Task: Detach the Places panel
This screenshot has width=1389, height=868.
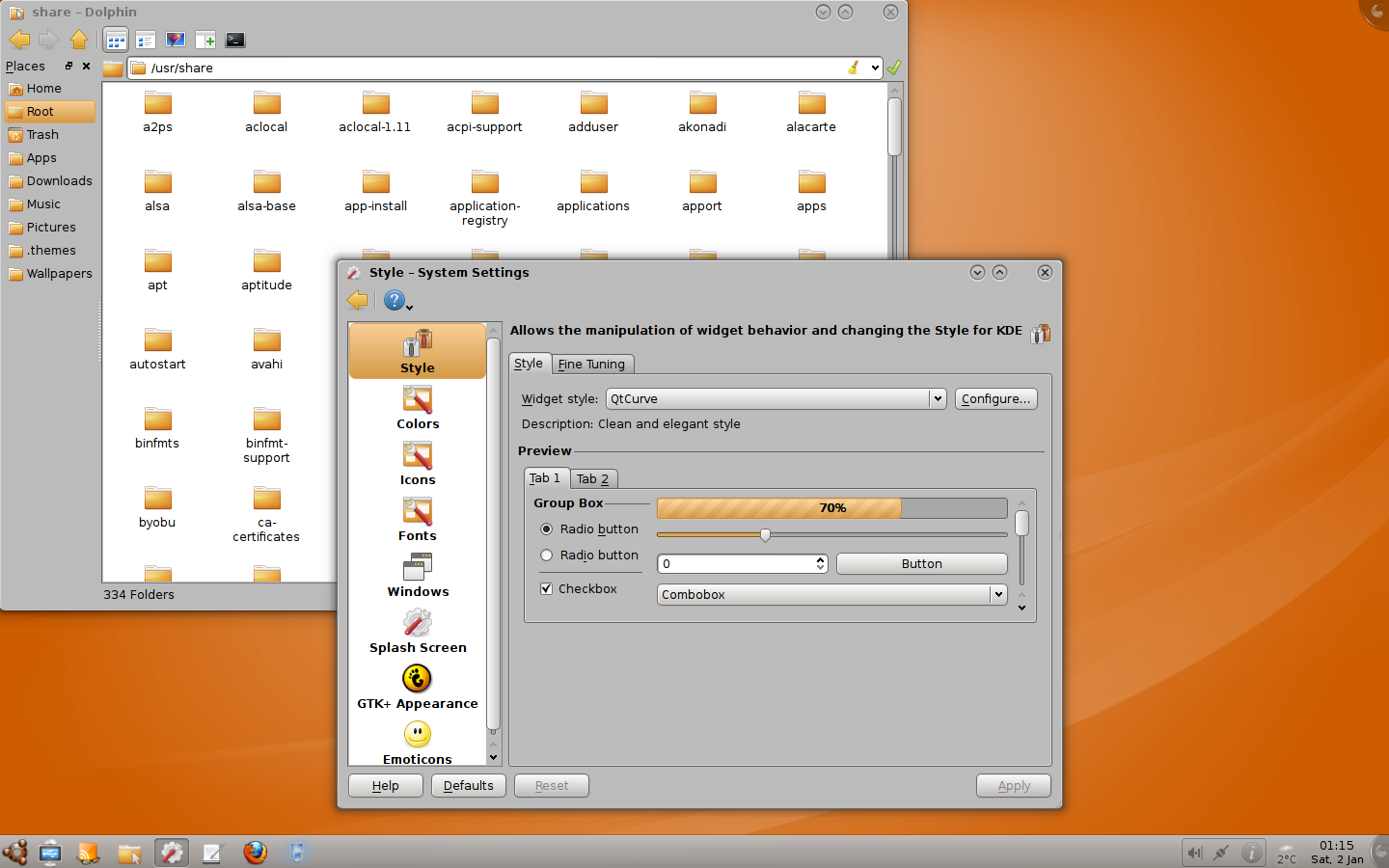Action: pyautogui.click(x=68, y=67)
